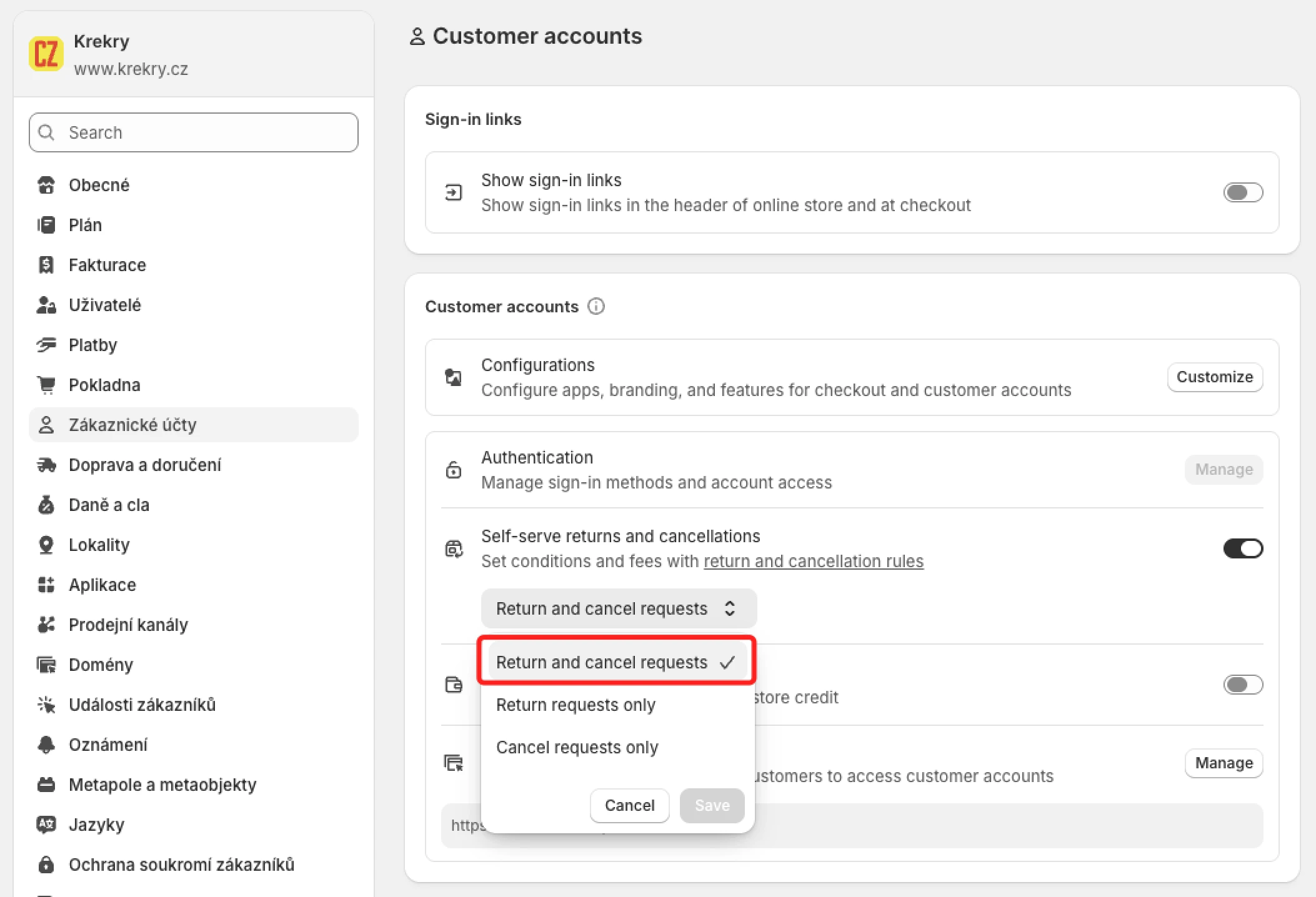The height and width of the screenshot is (897, 1316).
Task: Click the Události zákazníků icon
Action: click(46, 705)
